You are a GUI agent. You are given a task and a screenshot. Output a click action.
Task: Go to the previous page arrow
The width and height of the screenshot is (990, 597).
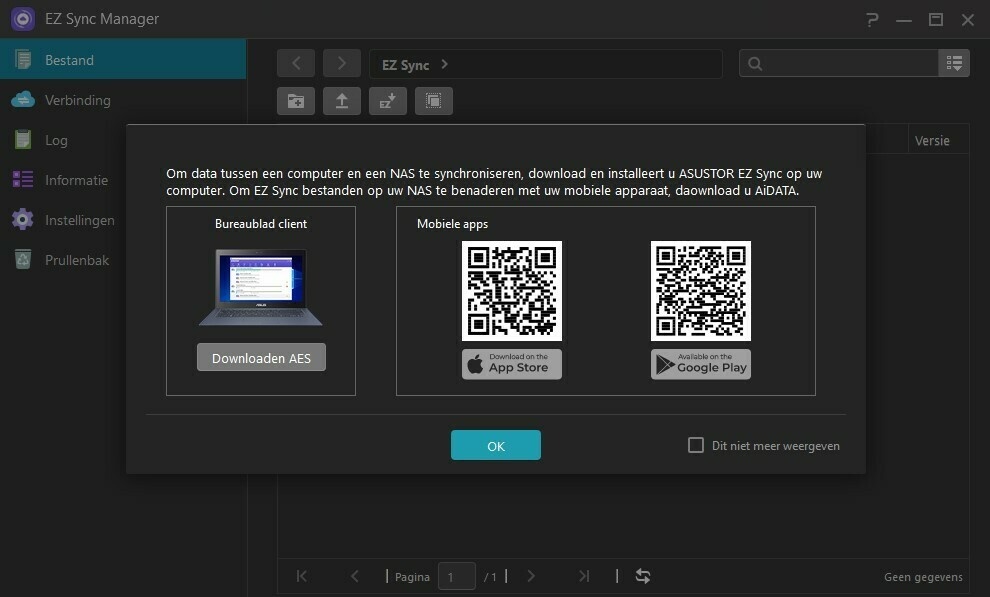coord(355,576)
